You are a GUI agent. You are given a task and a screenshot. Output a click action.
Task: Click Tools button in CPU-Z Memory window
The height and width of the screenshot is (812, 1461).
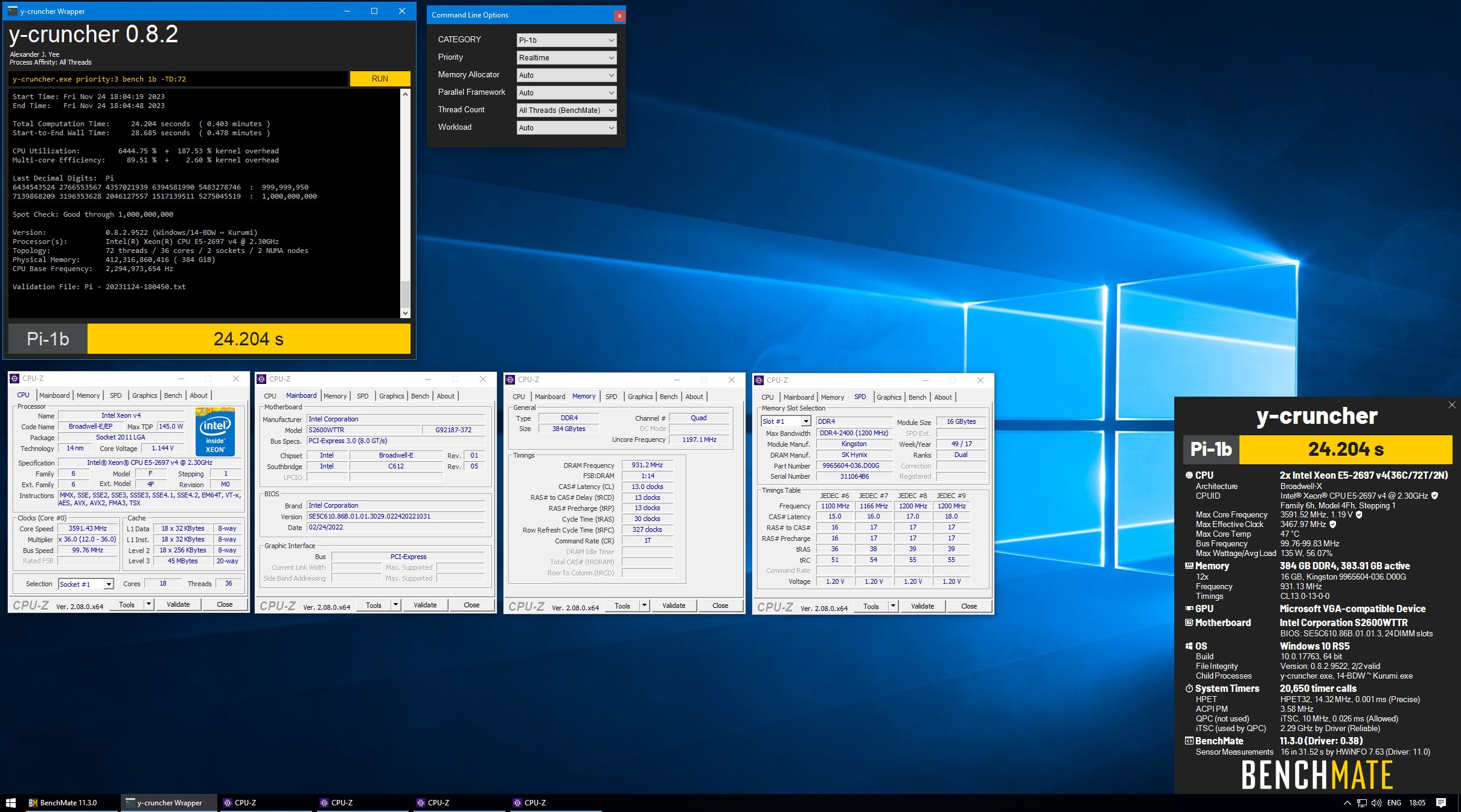click(622, 606)
